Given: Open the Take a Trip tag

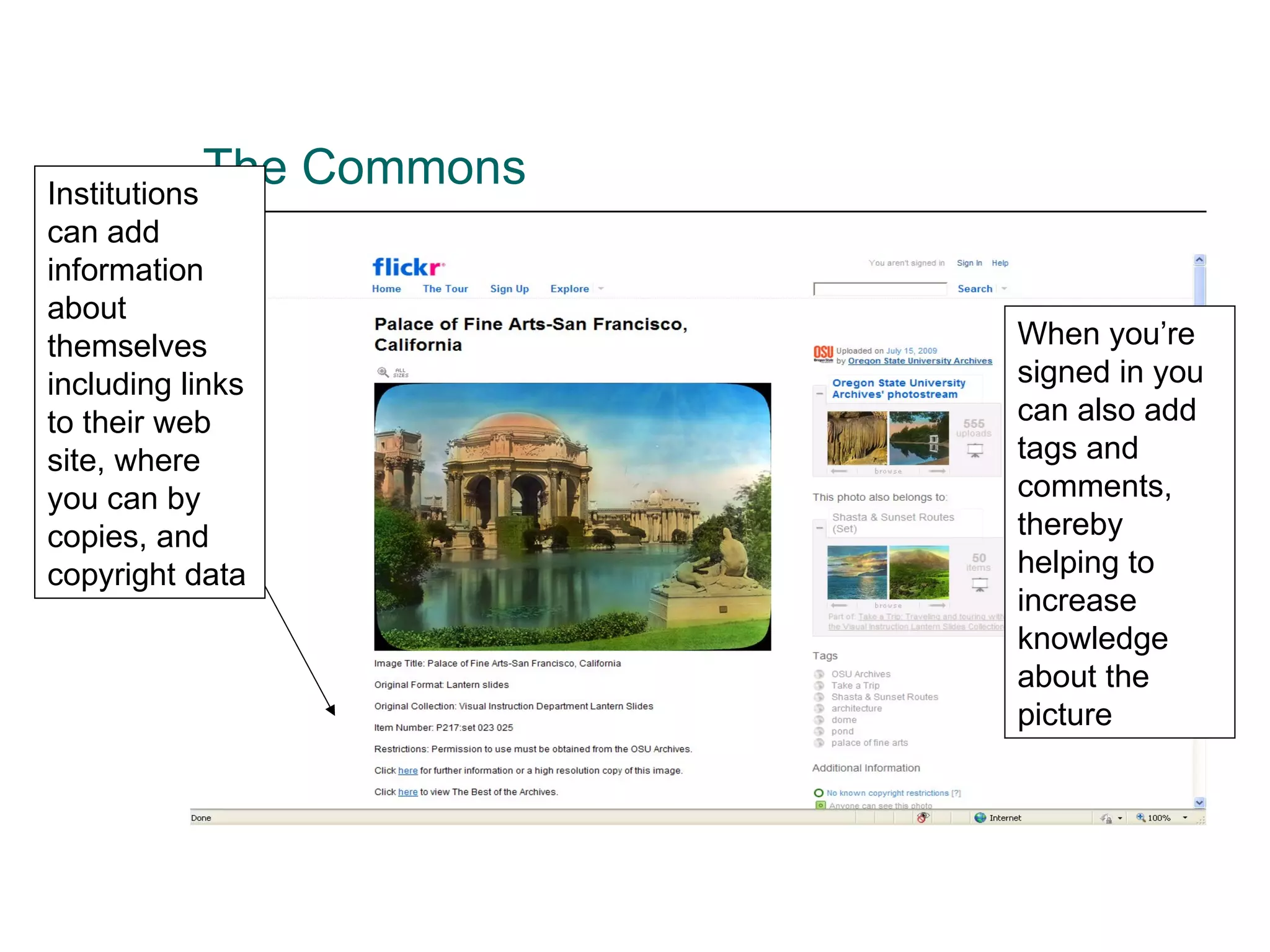Looking at the screenshot, I should [x=855, y=685].
